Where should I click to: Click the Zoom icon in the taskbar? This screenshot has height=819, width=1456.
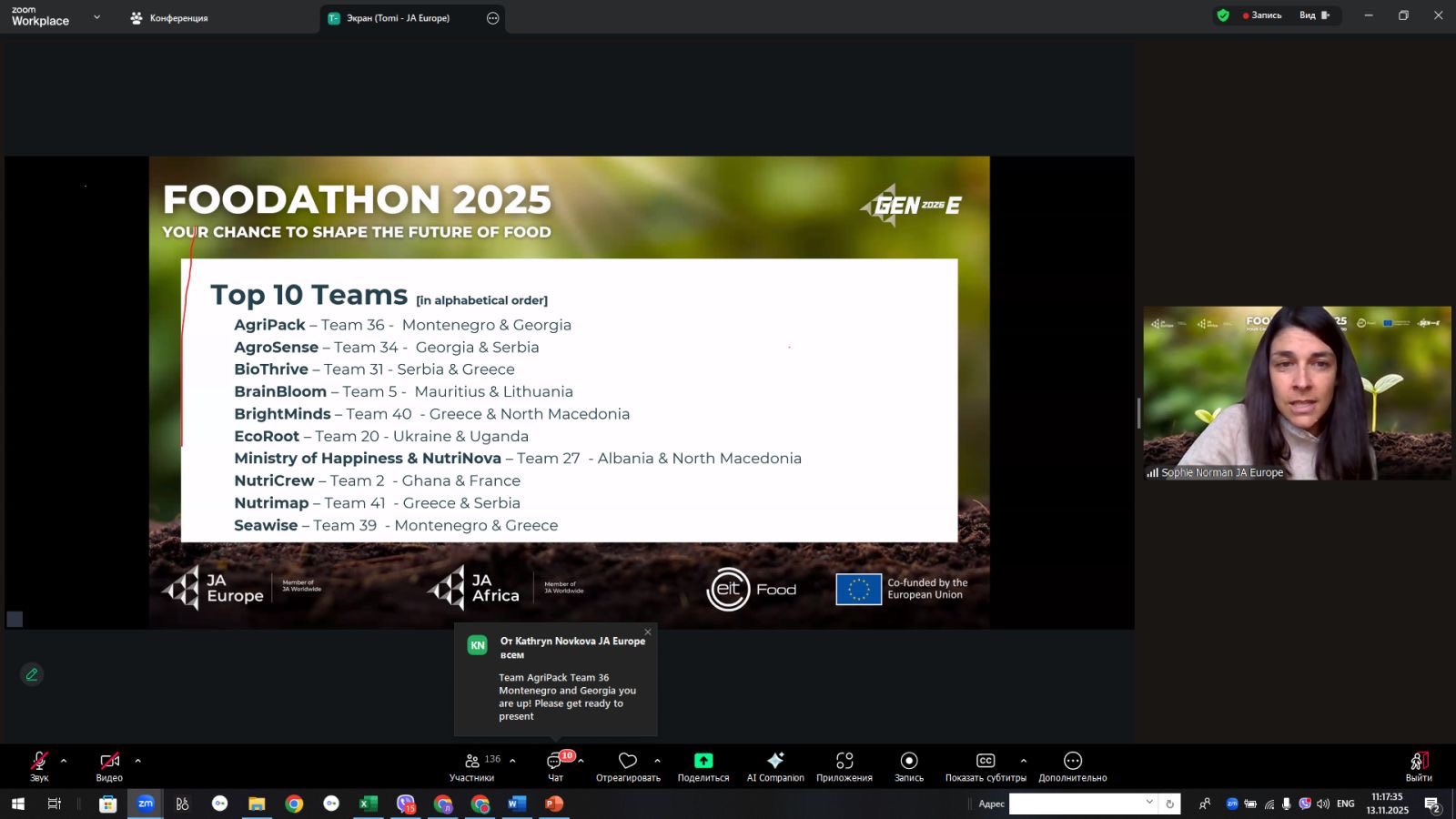[x=146, y=804]
